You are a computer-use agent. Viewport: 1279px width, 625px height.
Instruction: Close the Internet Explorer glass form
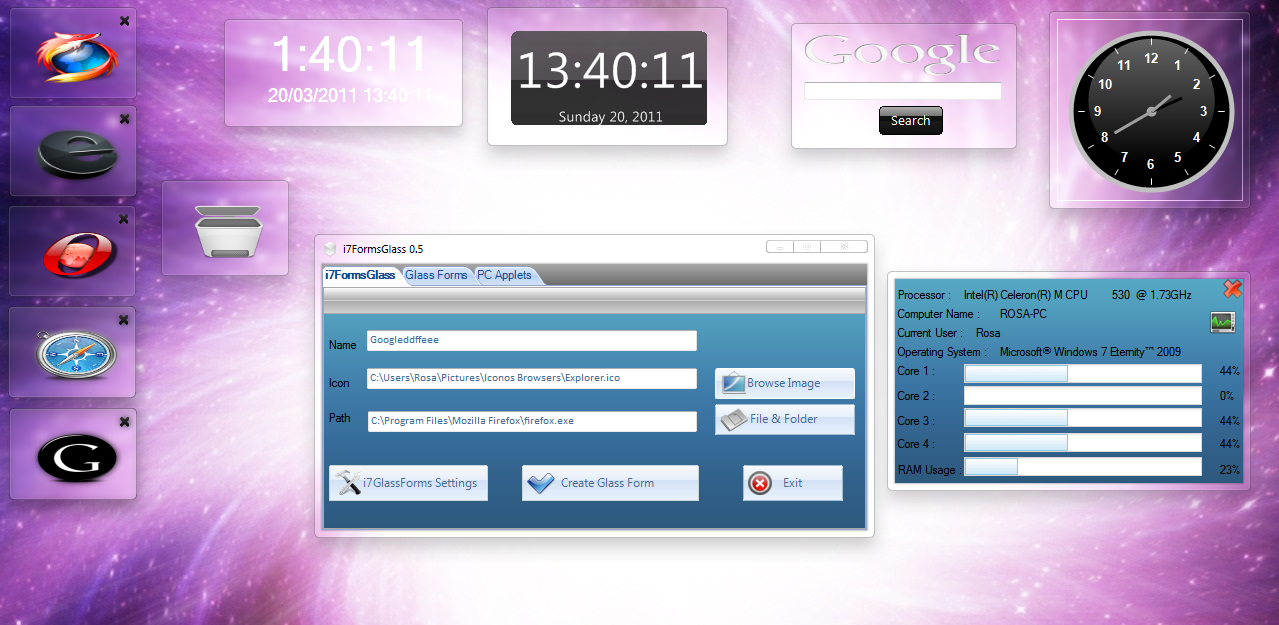(124, 119)
